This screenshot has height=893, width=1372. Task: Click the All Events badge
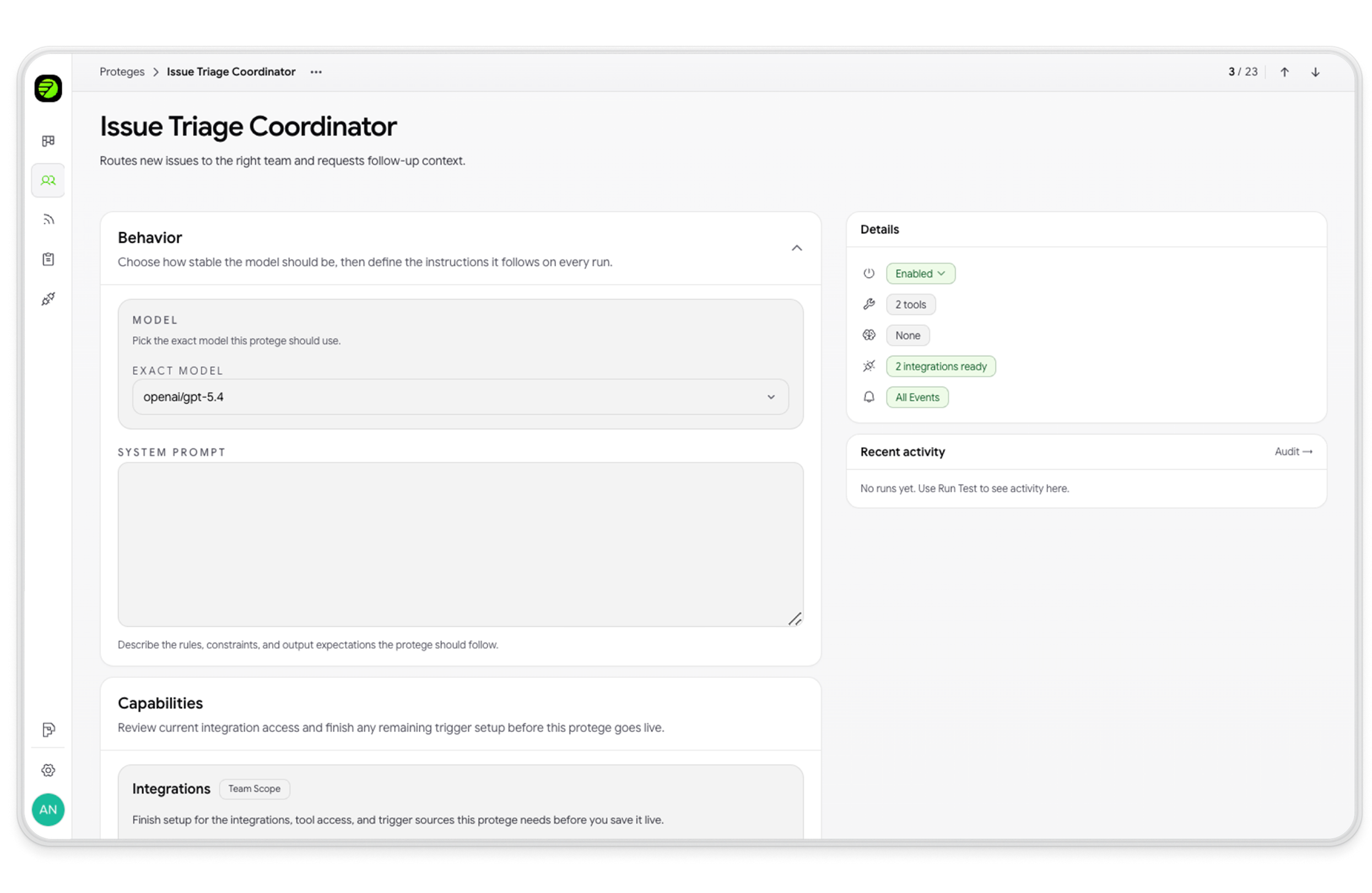(x=917, y=397)
